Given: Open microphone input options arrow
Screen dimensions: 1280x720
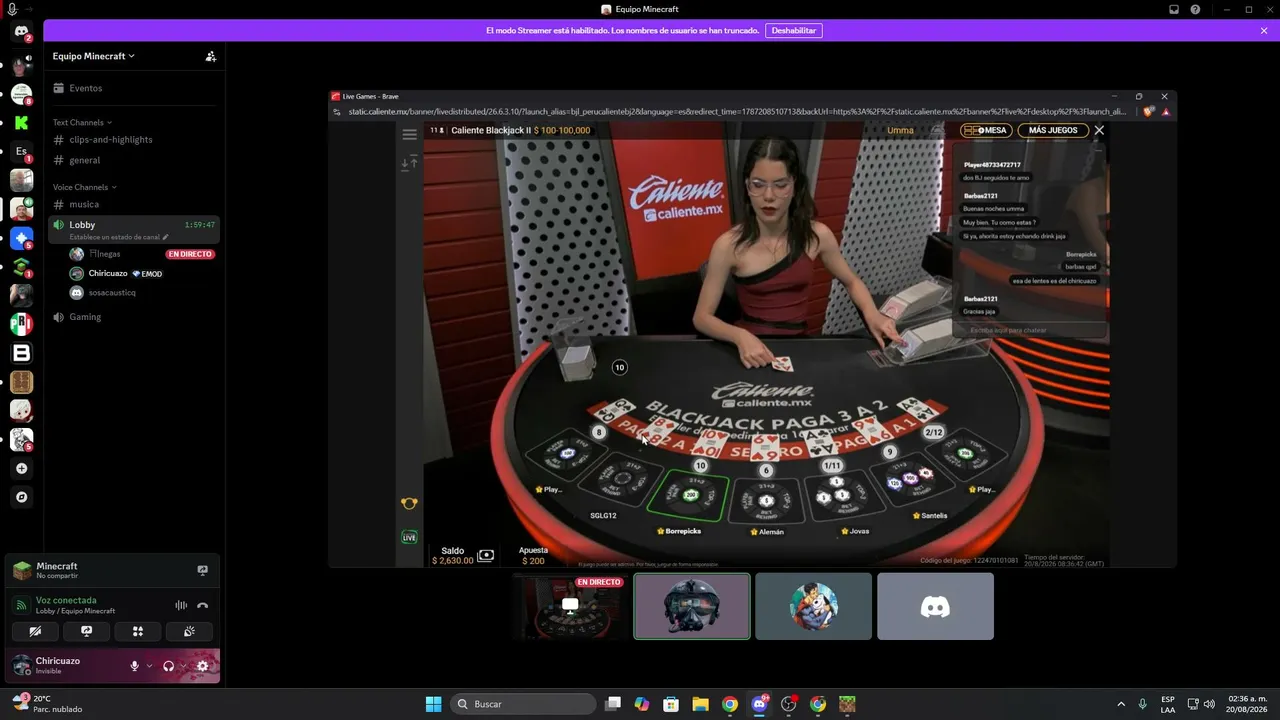Looking at the screenshot, I should (150, 666).
